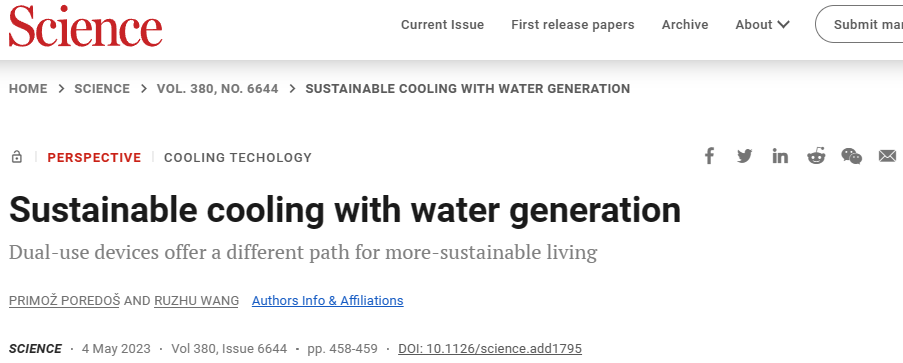Viewport: 903px width, 363px height.
Task: Go to VOL. 380, NO. 6644 breadcrumb
Action: (218, 89)
